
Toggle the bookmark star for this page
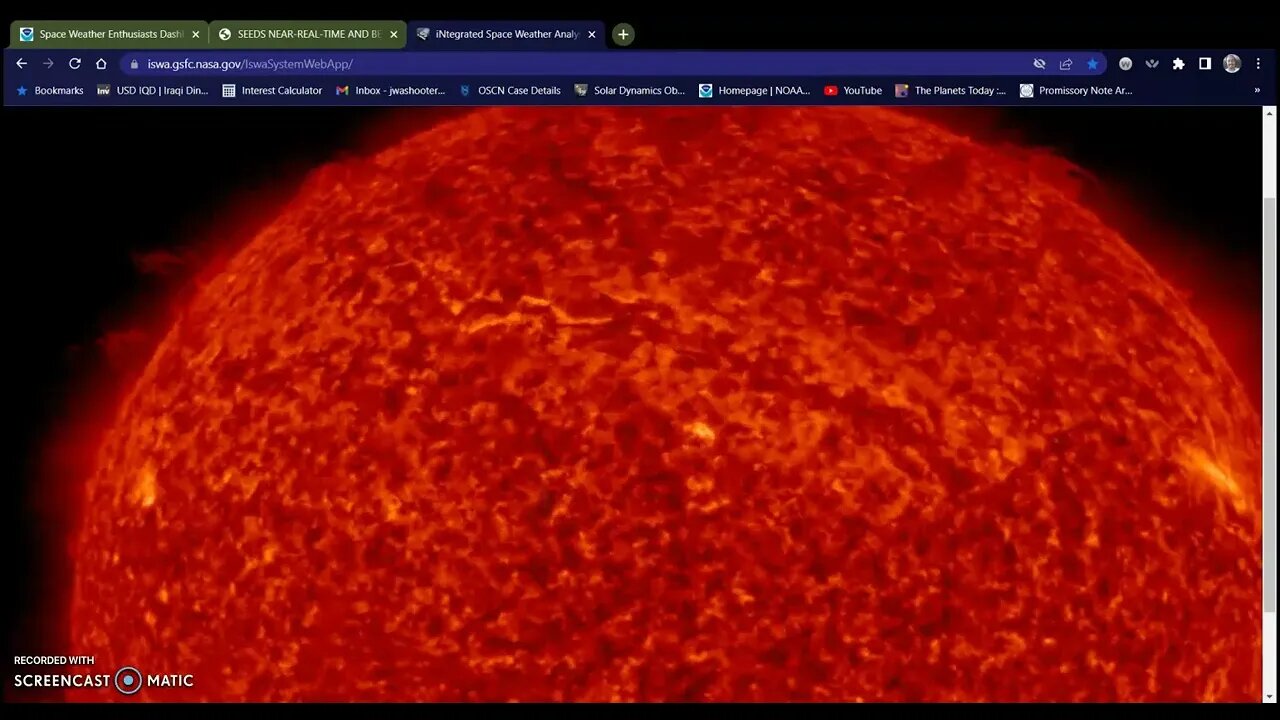click(x=1092, y=64)
